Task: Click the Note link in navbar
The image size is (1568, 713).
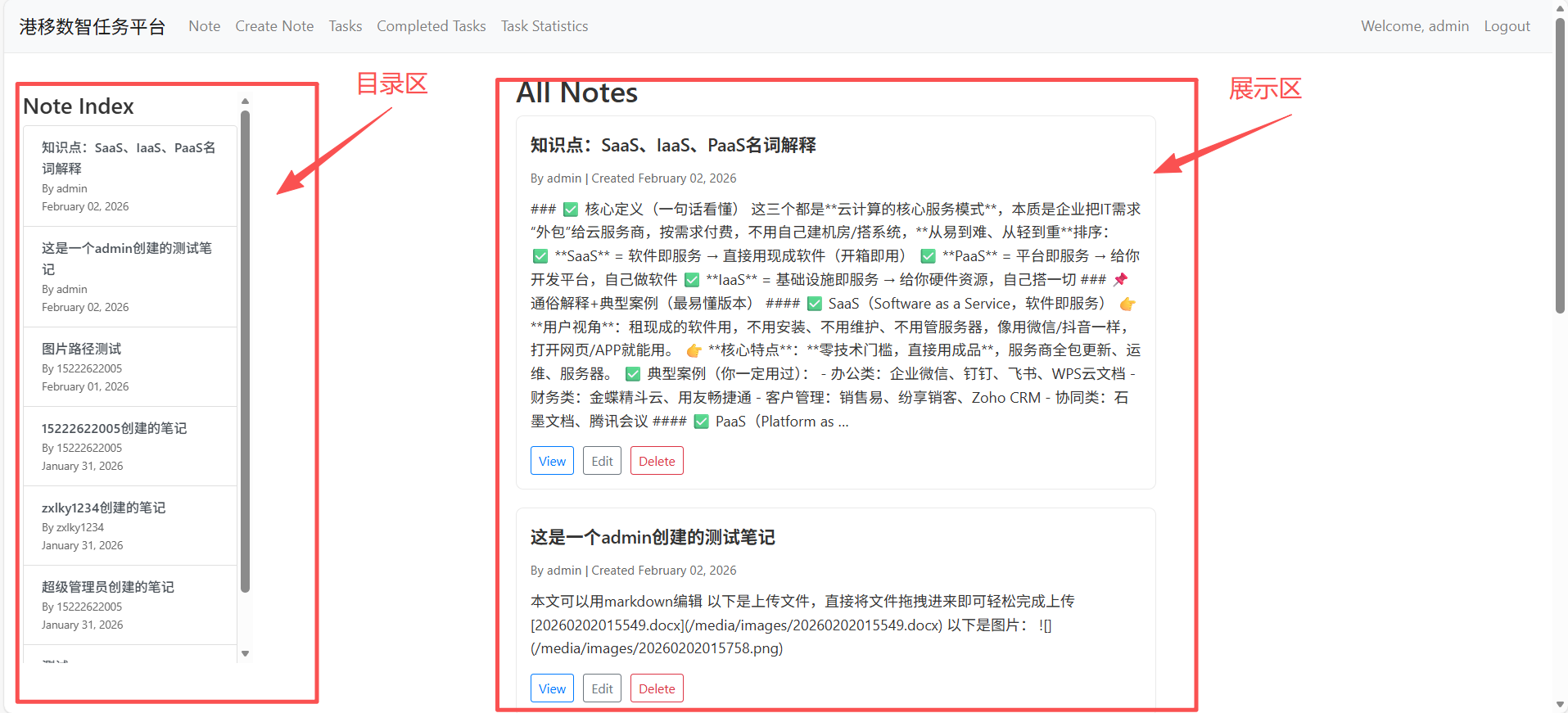Action: point(204,26)
